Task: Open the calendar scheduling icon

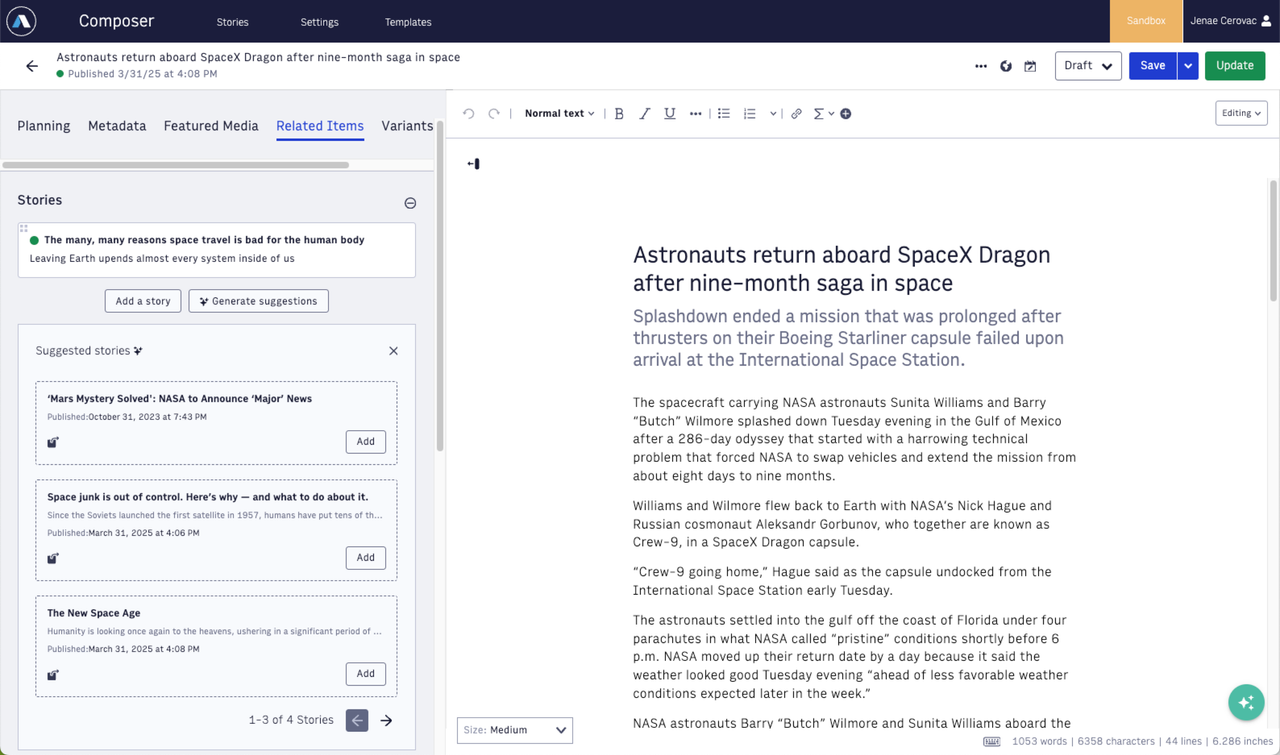Action: pos(1030,66)
